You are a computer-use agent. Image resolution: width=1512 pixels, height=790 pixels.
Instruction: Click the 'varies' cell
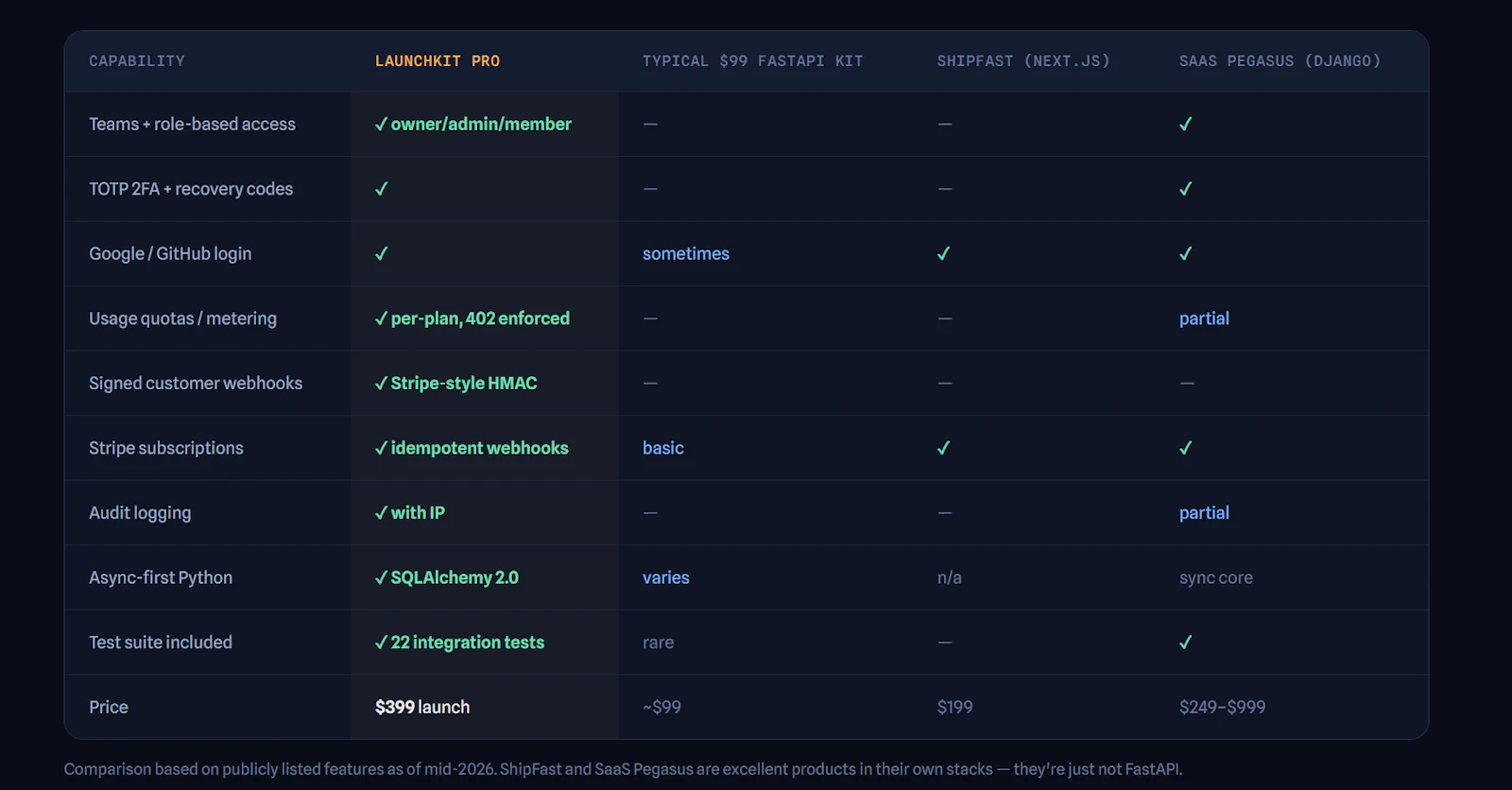pos(666,577)
